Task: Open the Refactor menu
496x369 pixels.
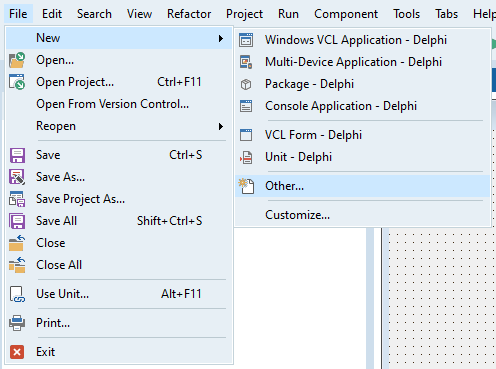Action: 189,14
